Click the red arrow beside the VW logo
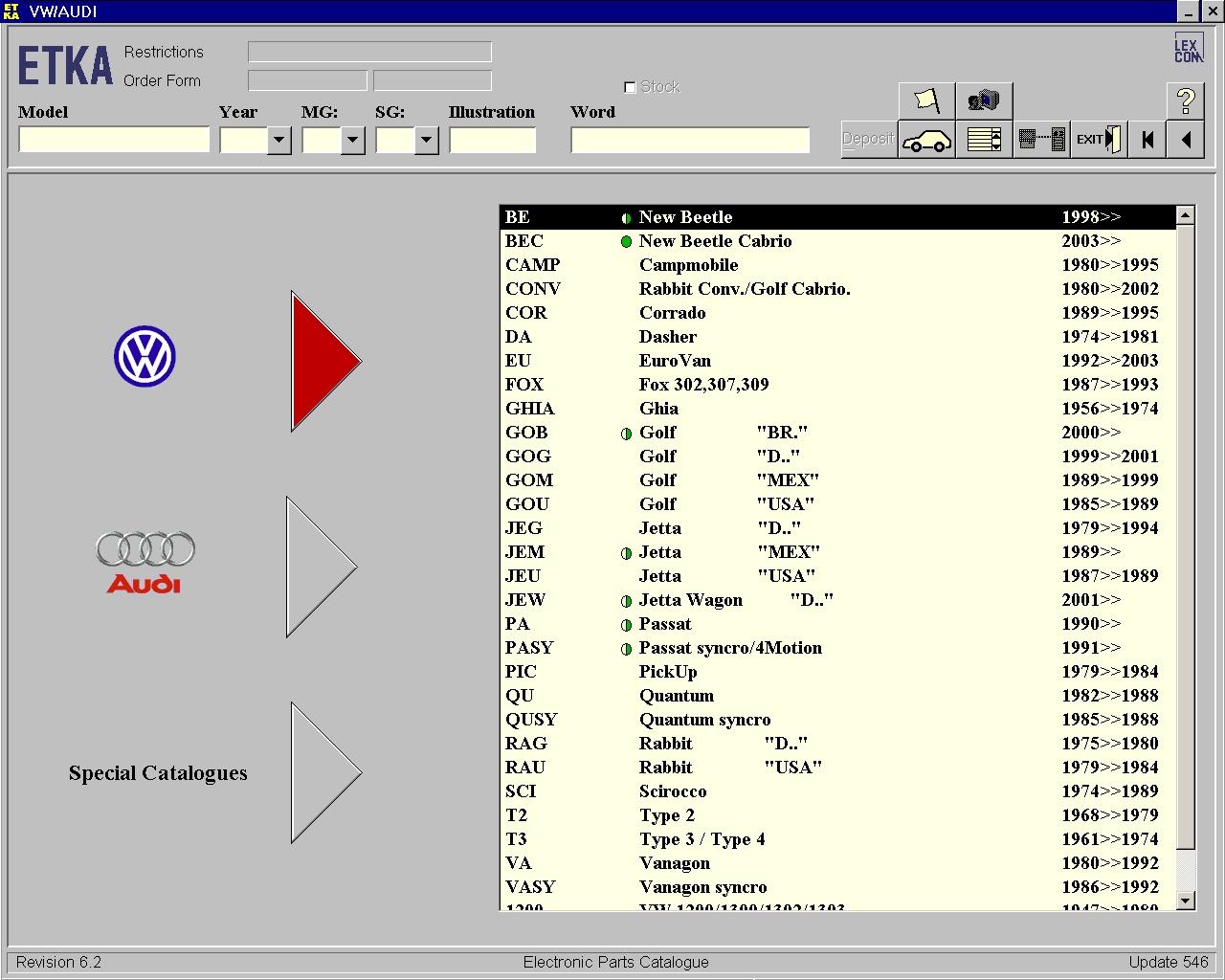 (325, 362)
